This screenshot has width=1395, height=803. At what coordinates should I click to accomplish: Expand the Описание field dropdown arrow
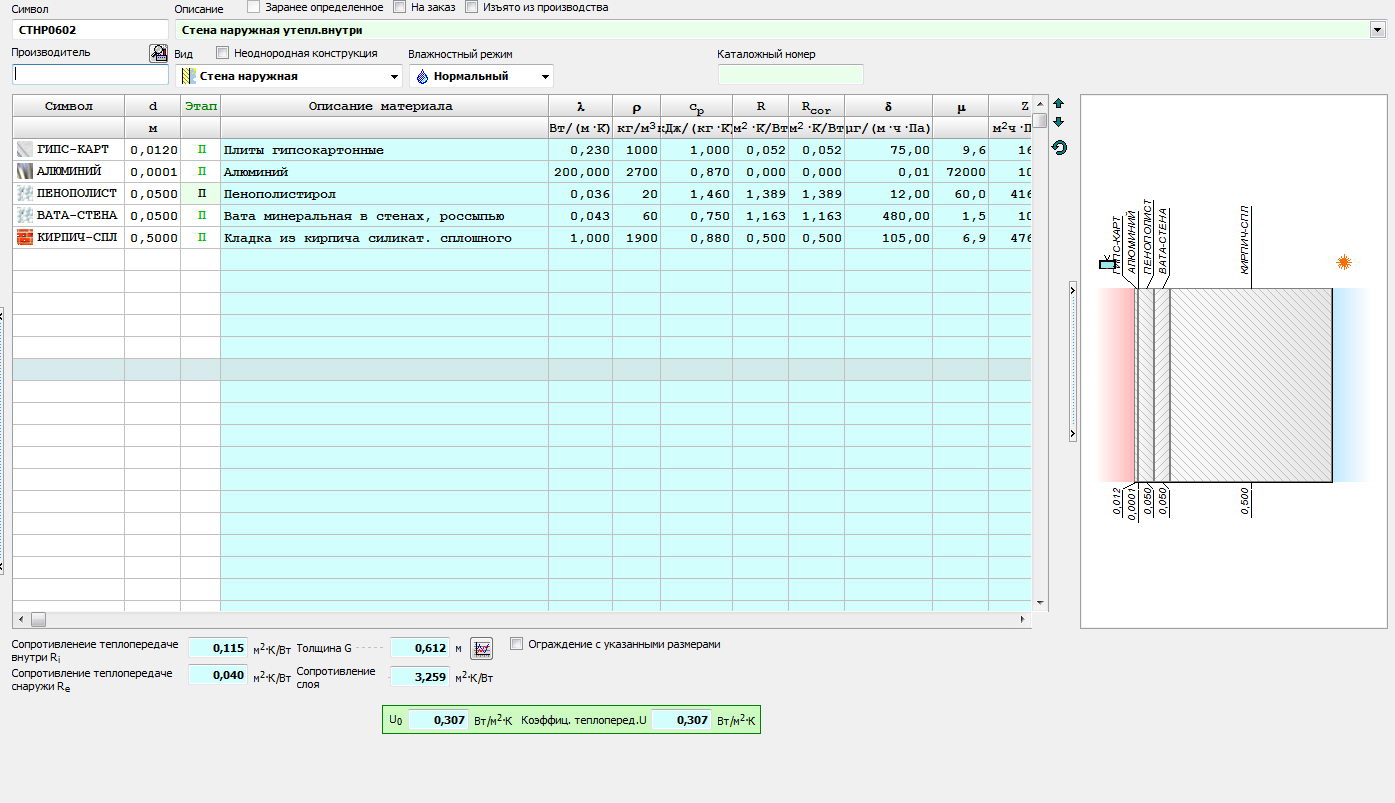[x=1377, y=30]
